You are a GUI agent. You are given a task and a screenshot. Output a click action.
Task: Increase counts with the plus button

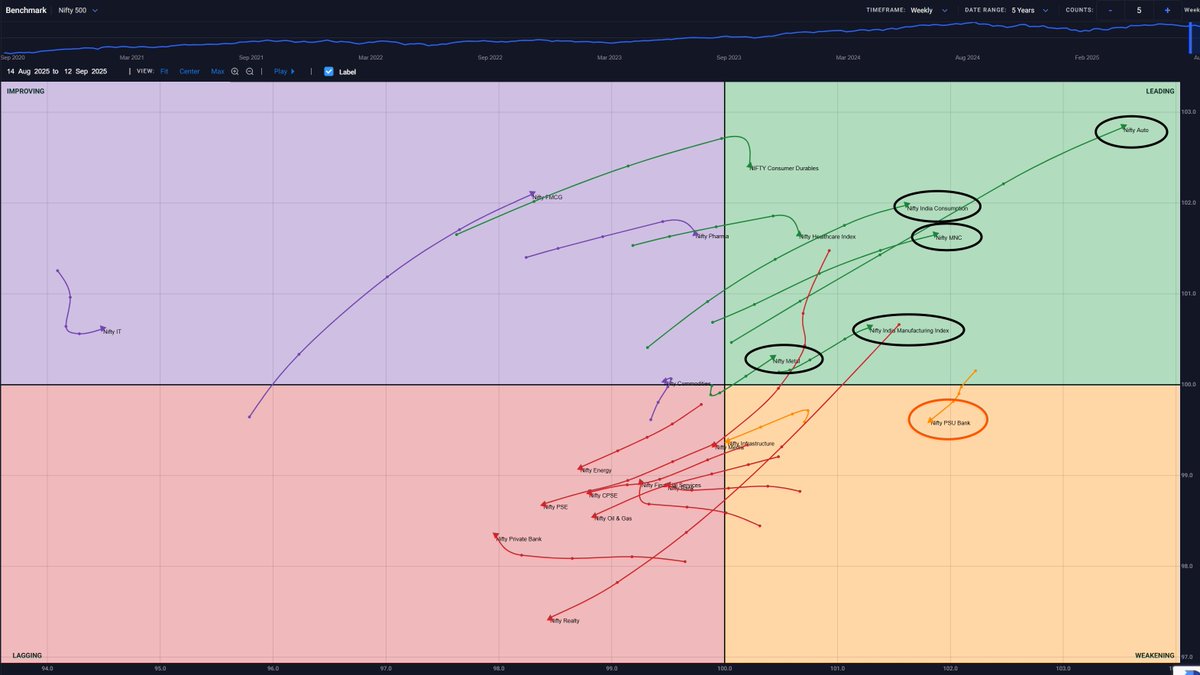click(x=1167, y=10)
